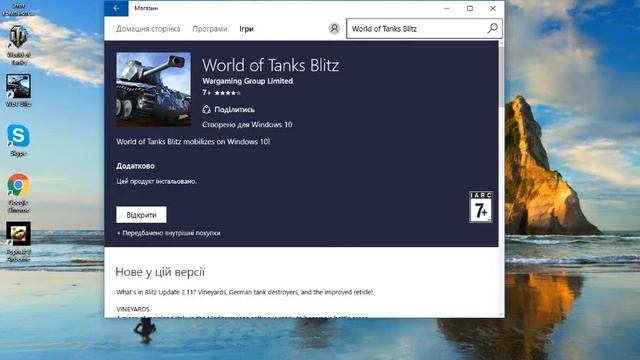Open the World of Tanks desktop shortcut

tap(18, 44)
